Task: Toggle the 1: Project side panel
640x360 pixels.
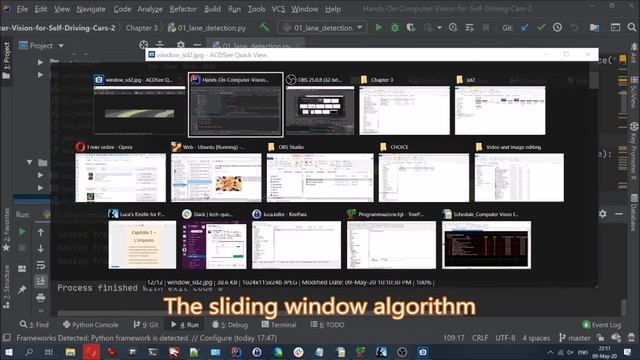Action: 6,60
